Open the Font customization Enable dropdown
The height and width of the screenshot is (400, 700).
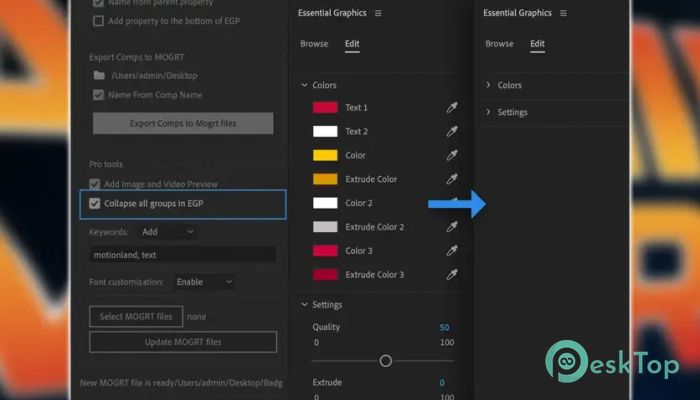coord(204,282)
